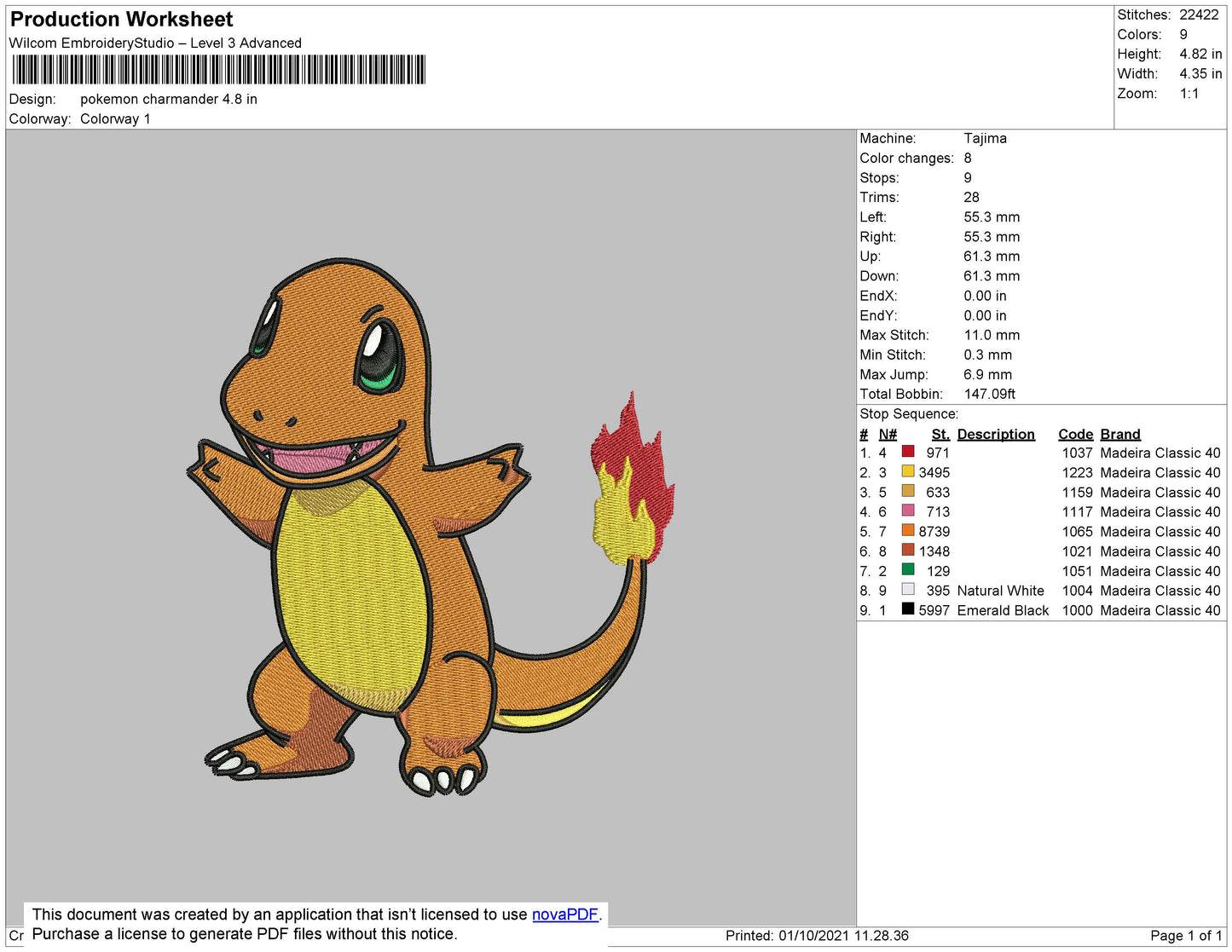Click the 'Brand' column header
Image resolution: width=1232 pixels, height=952 pixels.
pos(1119,435)
